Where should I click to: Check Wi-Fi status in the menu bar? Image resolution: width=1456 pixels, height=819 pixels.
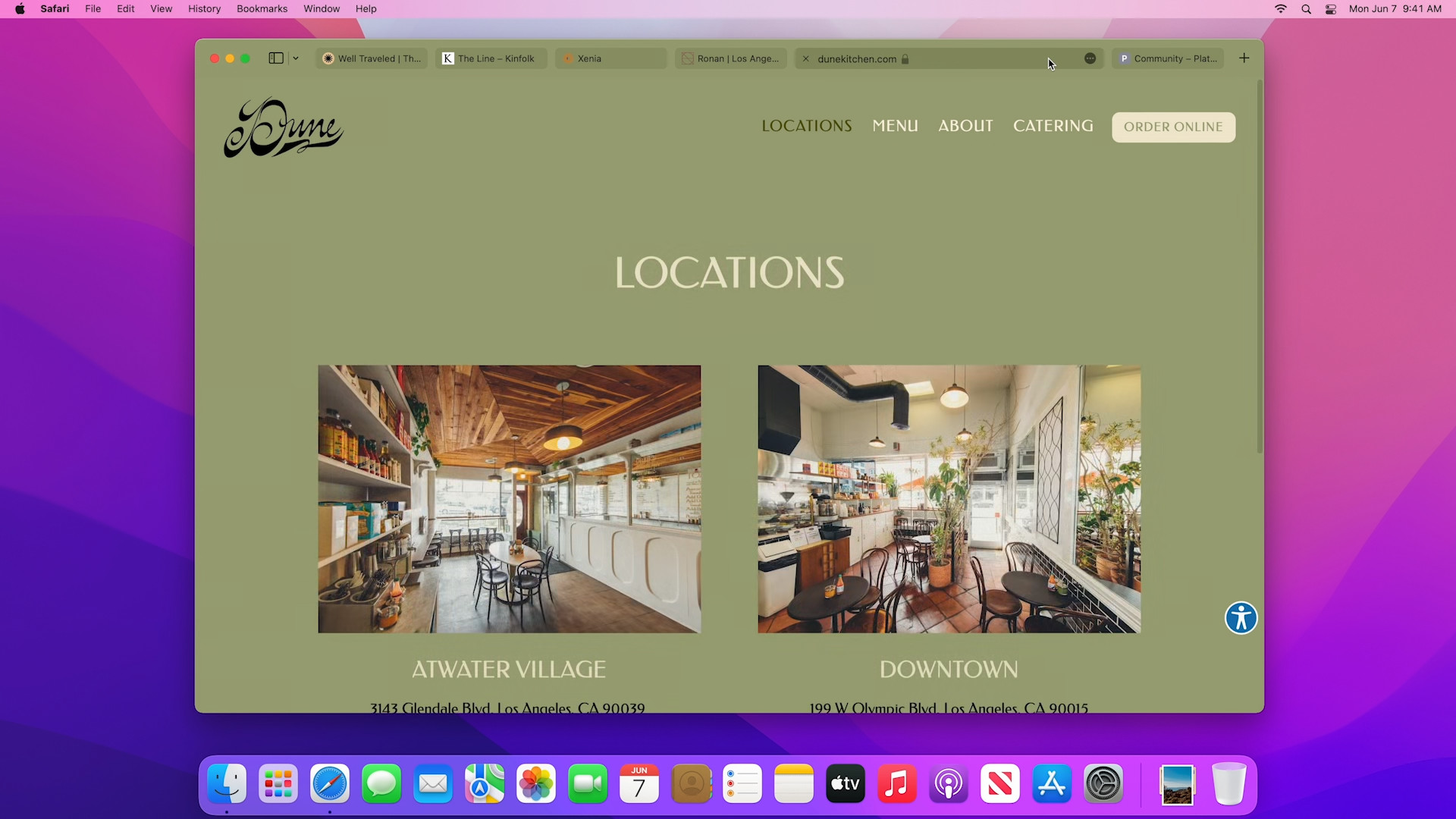click(1280, 9)
